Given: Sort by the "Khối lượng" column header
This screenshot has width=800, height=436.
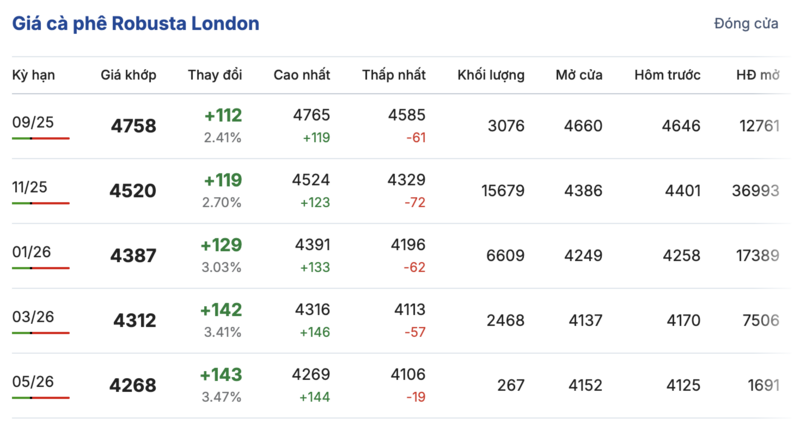Looking at the screenshot, I should coord(491,76).
